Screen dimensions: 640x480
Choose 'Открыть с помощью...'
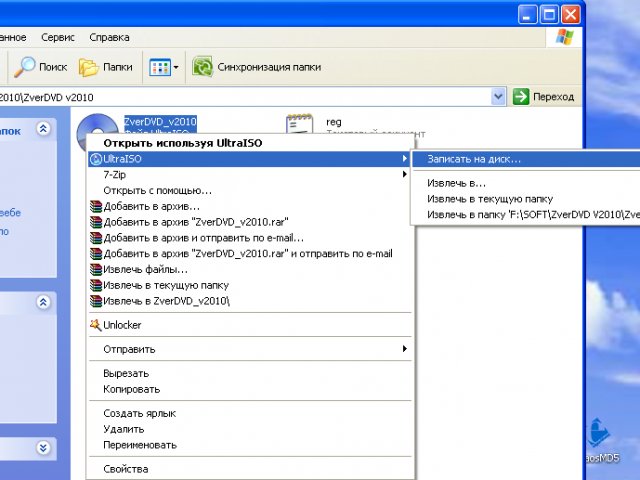click(250, 191)
